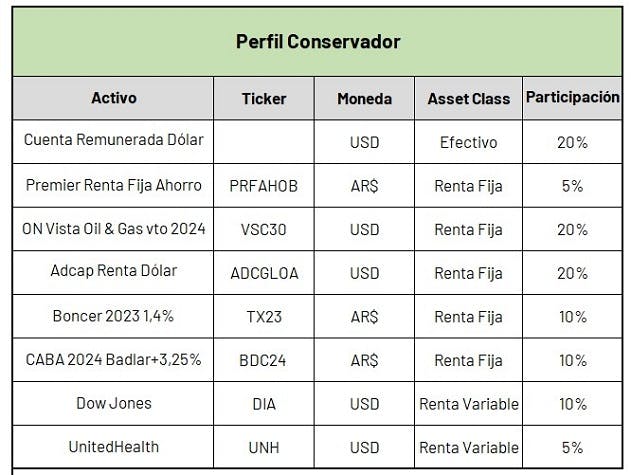Screen dimensions: 631x475
Task: Click the Moneda column header
Action: [x=364, y=98]
